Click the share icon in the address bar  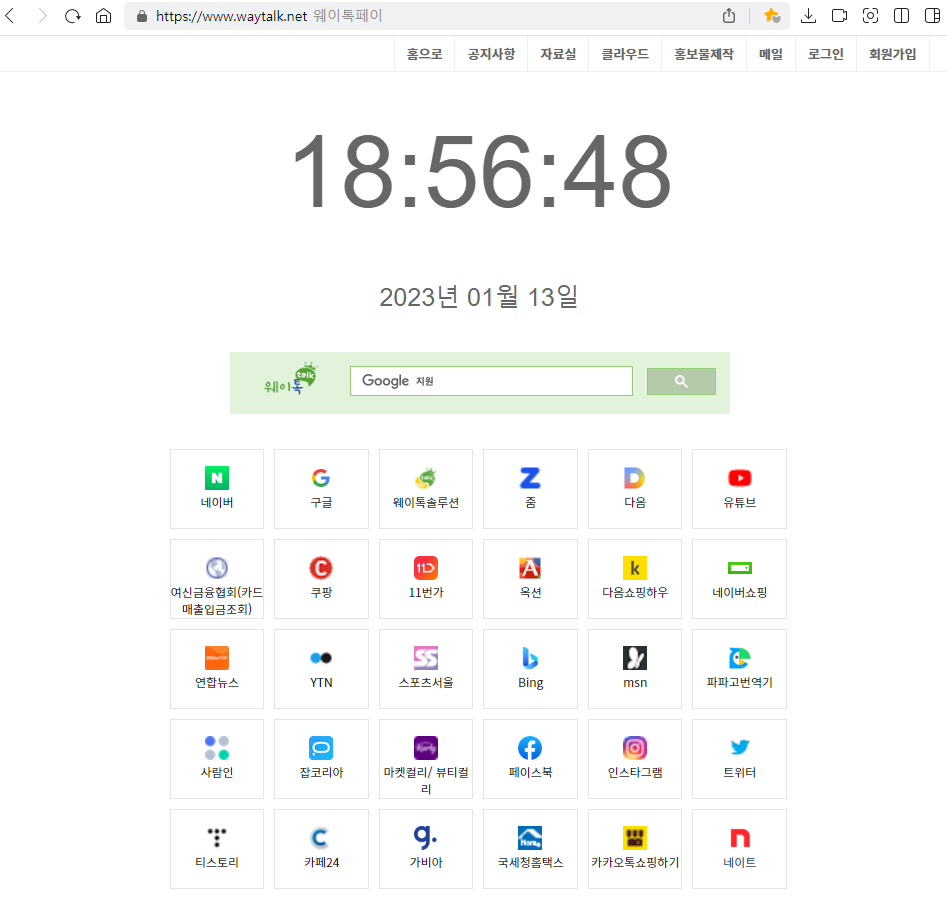tap(729, 16)
